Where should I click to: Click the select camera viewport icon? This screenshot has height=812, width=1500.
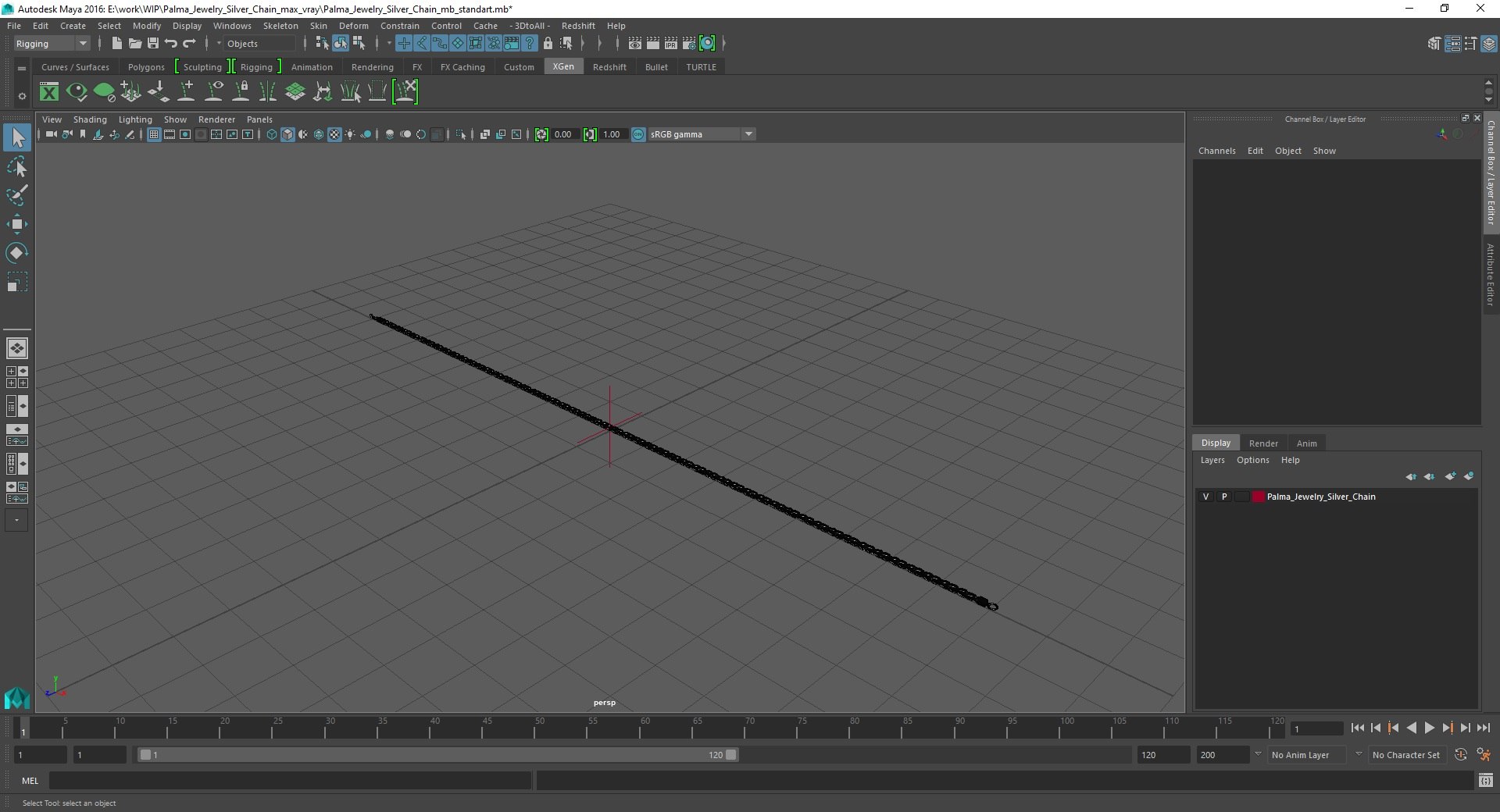(51, 134)
